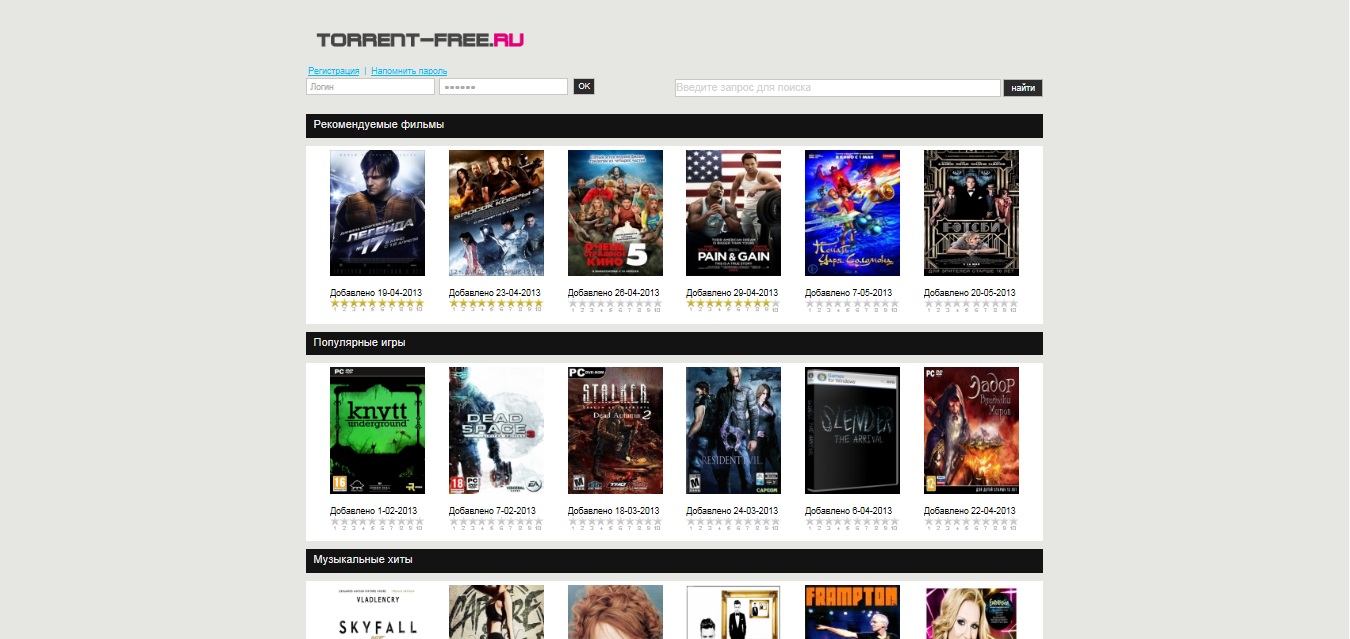Rate Бросок кобры 2 using its star bar
The width and height of the screenshot is (1350, 639).
point(496,304)
